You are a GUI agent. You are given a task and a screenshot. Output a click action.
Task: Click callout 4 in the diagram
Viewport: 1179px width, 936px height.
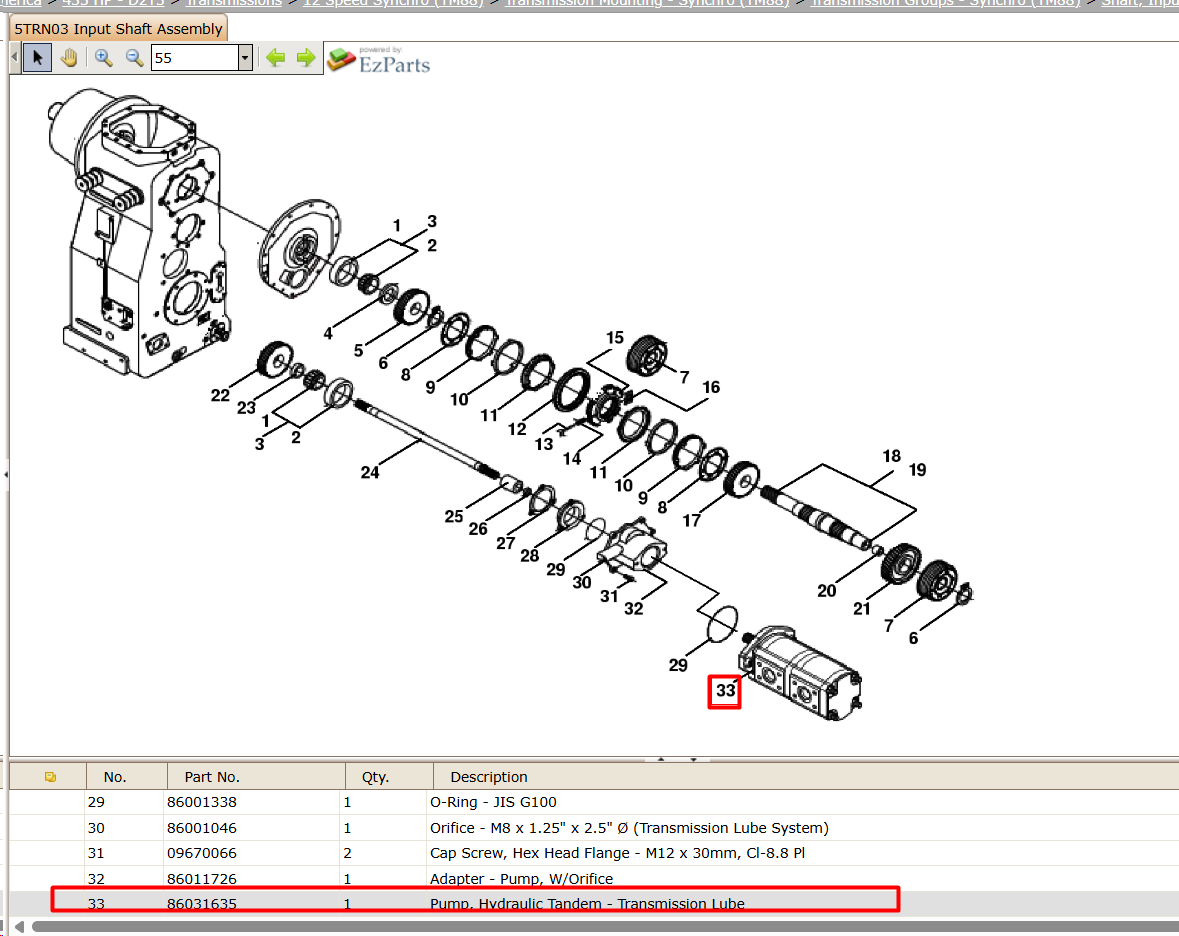pyautogui.click(x=328, y=333)
